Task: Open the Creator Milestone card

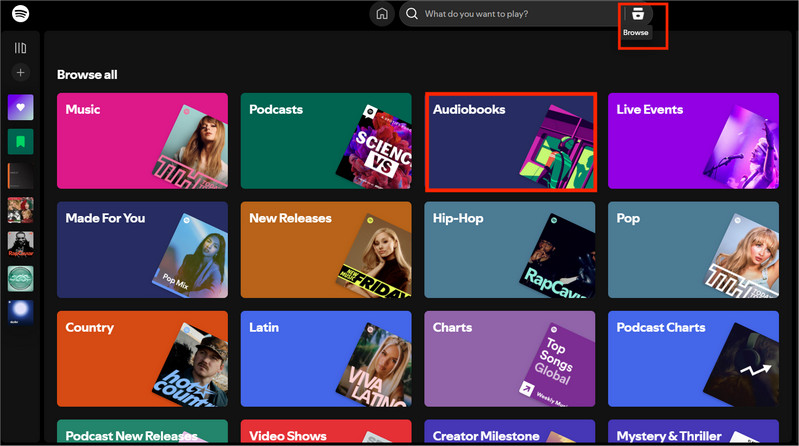Action: [510, 431]
